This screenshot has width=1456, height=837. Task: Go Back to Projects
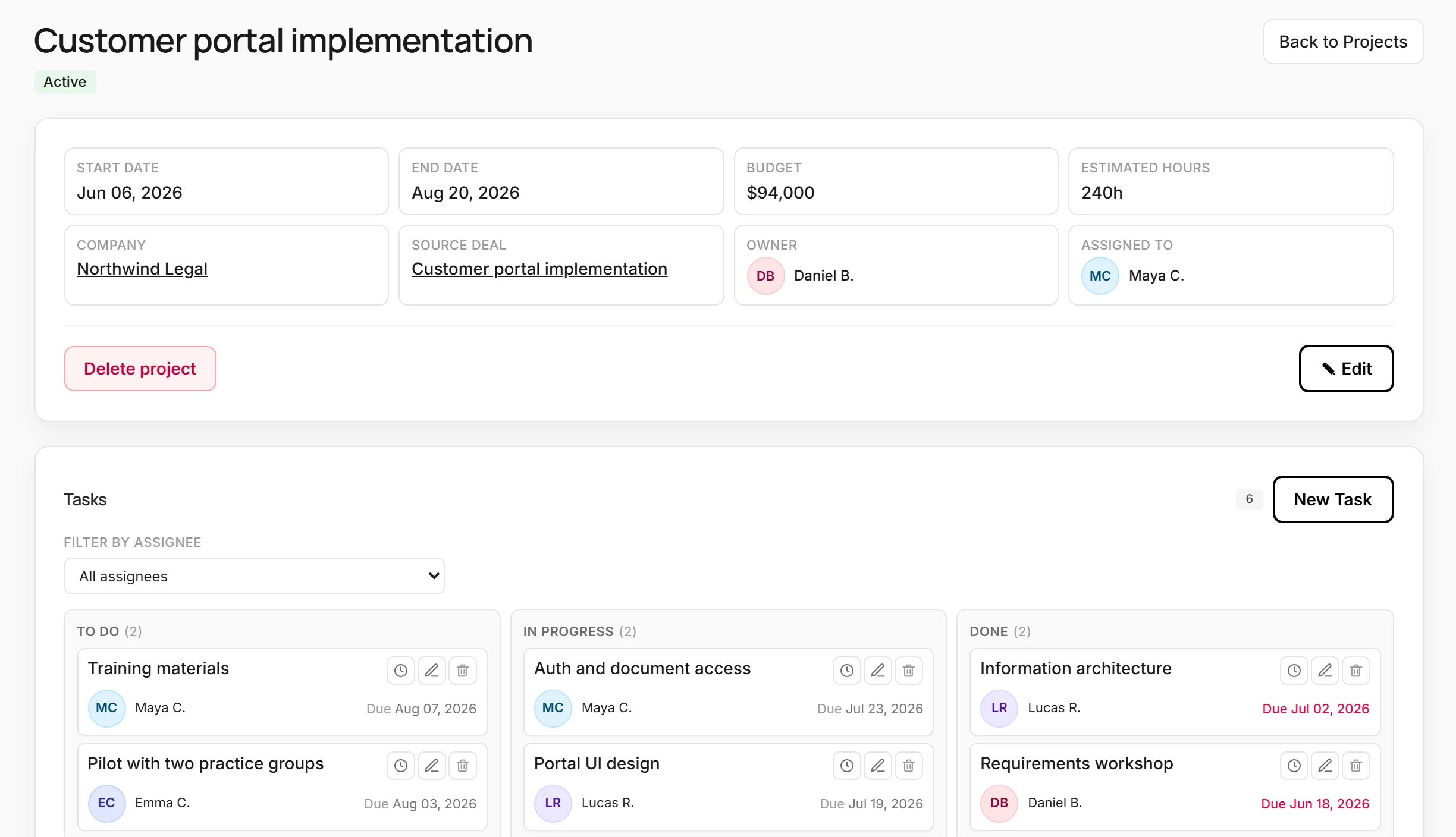1343,42
